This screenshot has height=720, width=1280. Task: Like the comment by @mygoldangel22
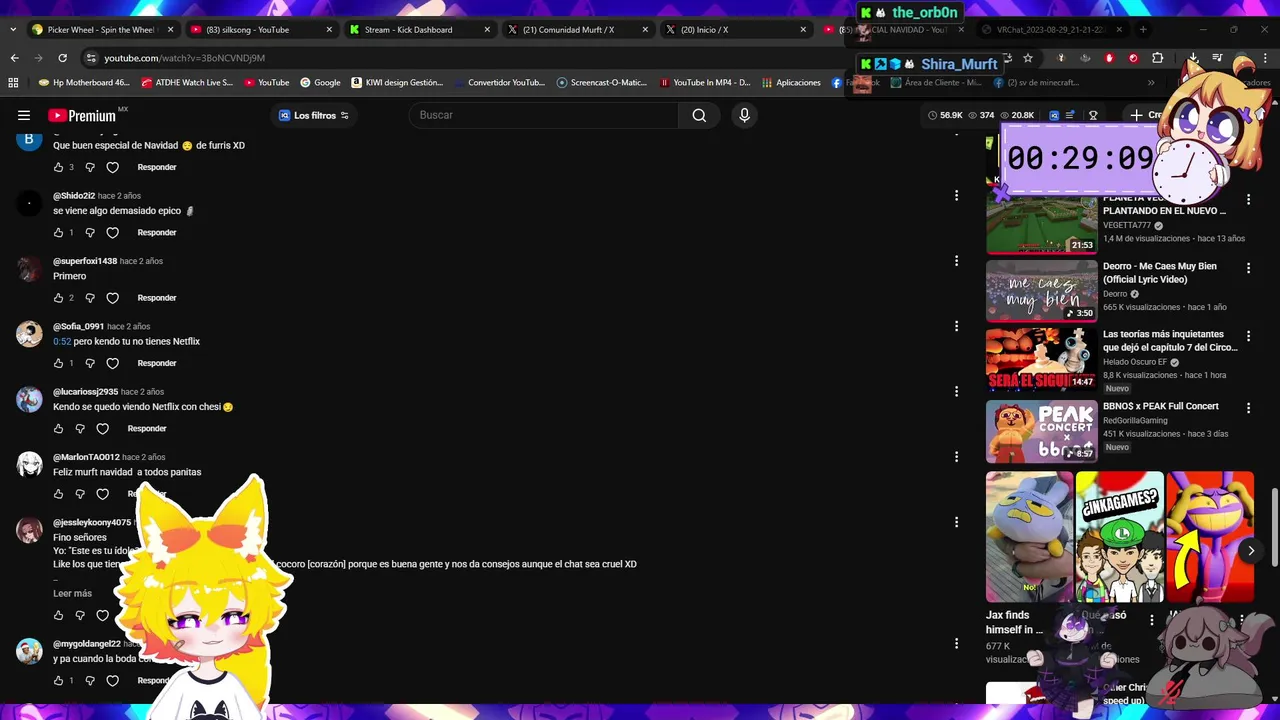pos(58,681)
